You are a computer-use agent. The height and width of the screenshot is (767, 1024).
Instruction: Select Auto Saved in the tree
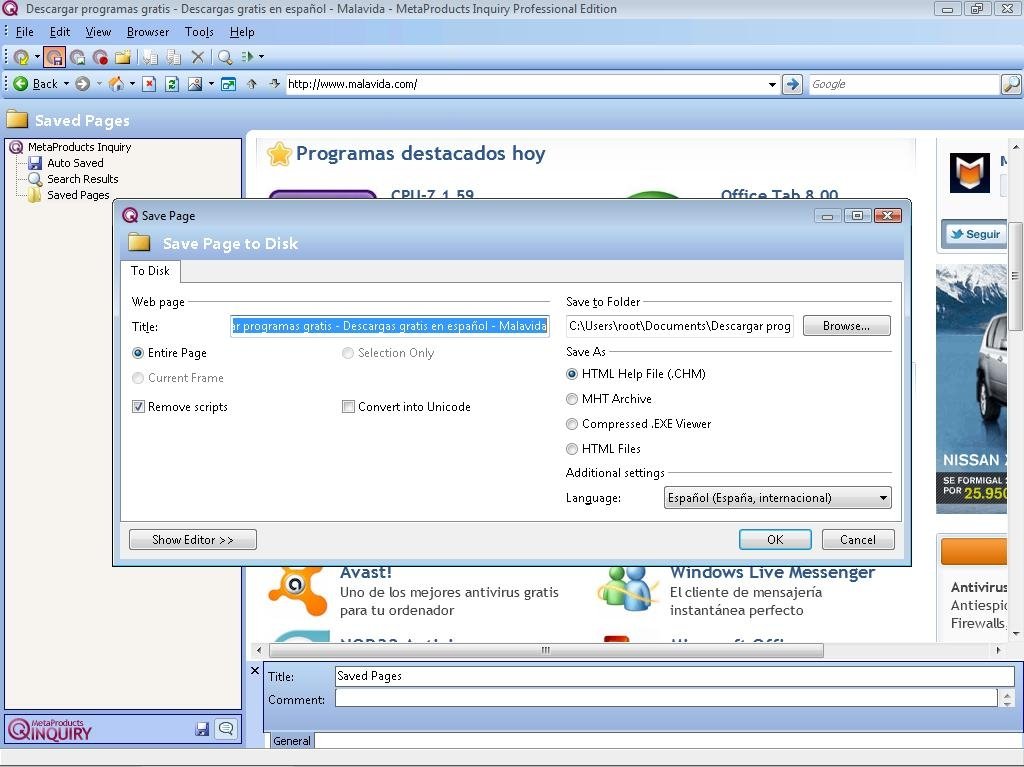pos(75,163)
